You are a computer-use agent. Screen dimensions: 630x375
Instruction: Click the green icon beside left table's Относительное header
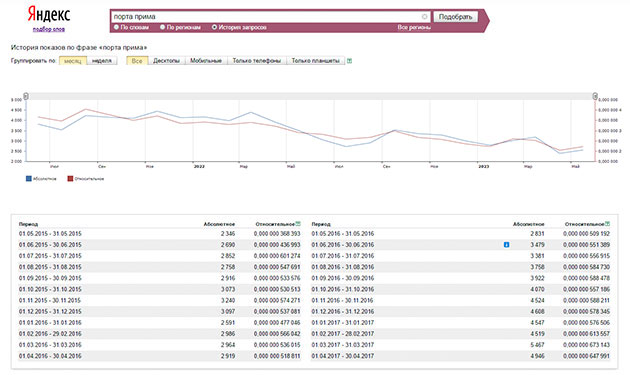point(298,223)
